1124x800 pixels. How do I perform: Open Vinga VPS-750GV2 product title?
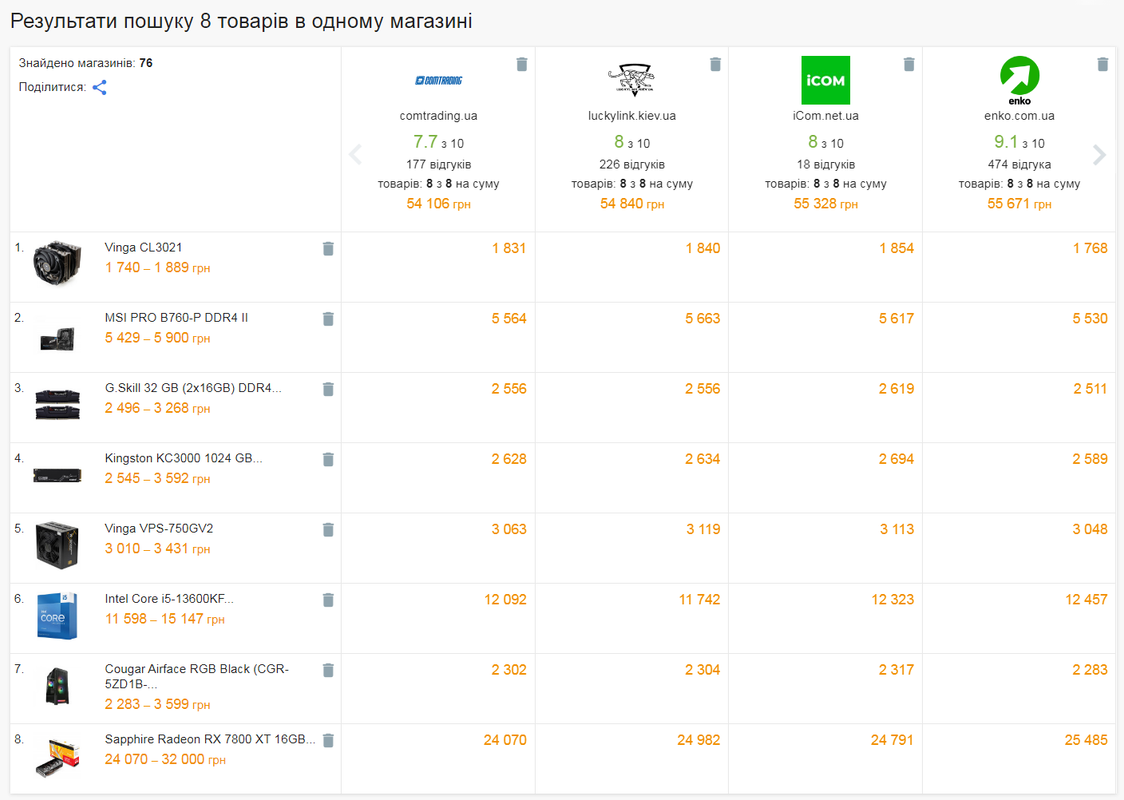(x=159, y=528)
